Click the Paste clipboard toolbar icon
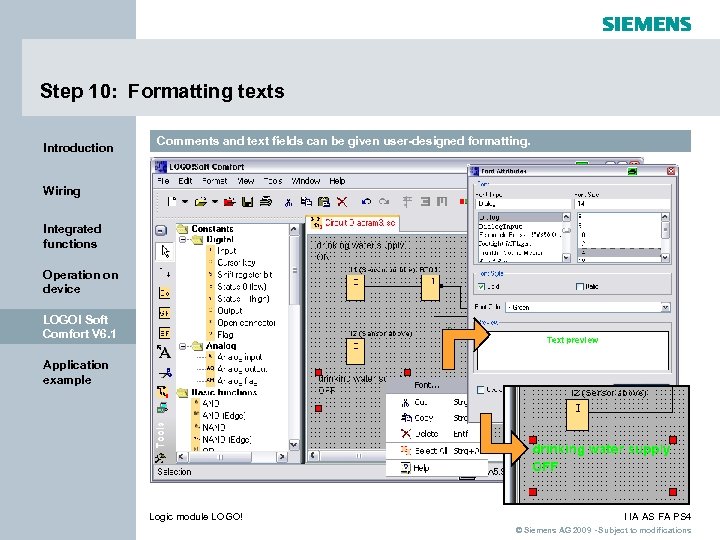 tap(324, 202)
